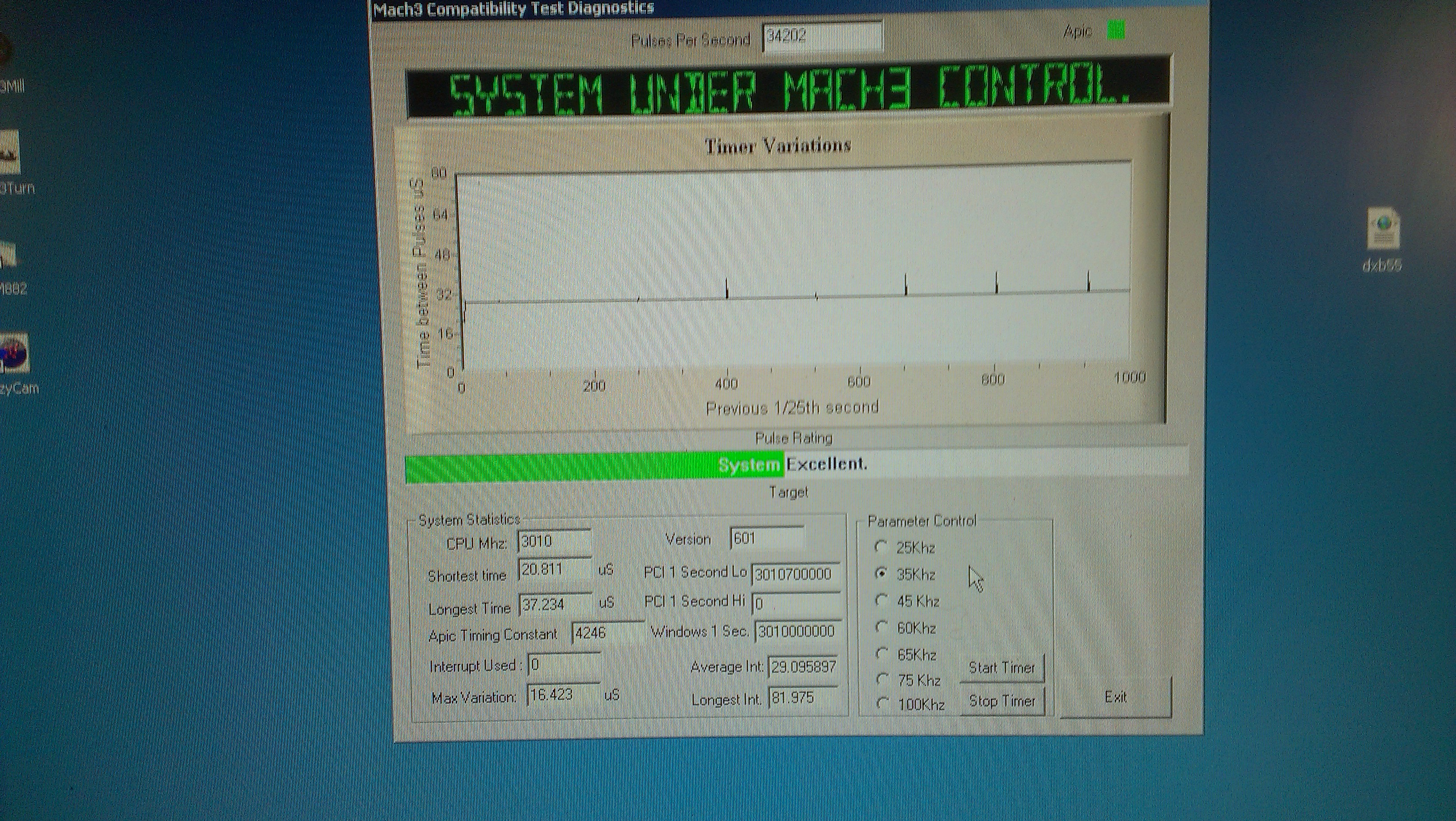
Task: Click the green Apic indicator square
Action: click(x=1116, y=30)
